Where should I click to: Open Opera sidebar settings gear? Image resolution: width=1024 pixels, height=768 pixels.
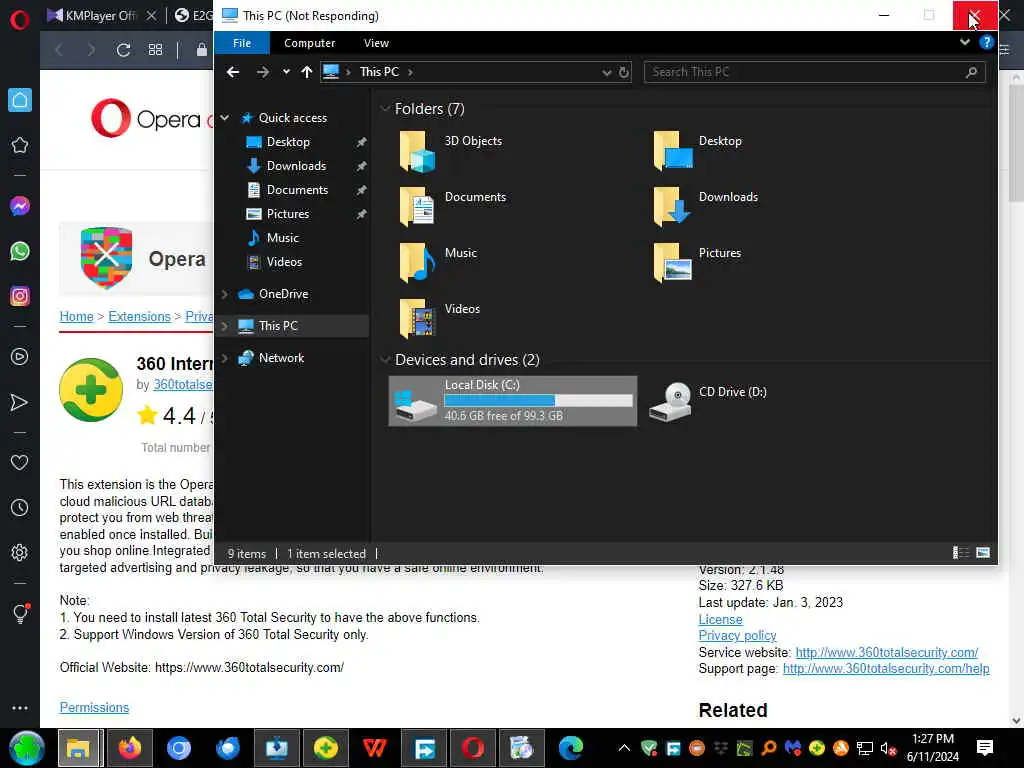click(x=20, y=552)
